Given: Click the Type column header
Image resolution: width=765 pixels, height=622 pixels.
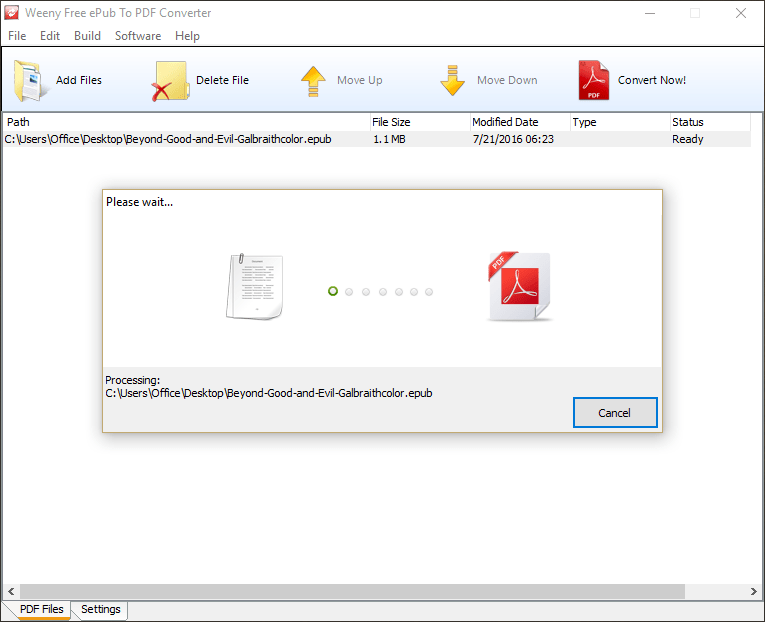Looking at the screenshot, I should click(620, 122).
